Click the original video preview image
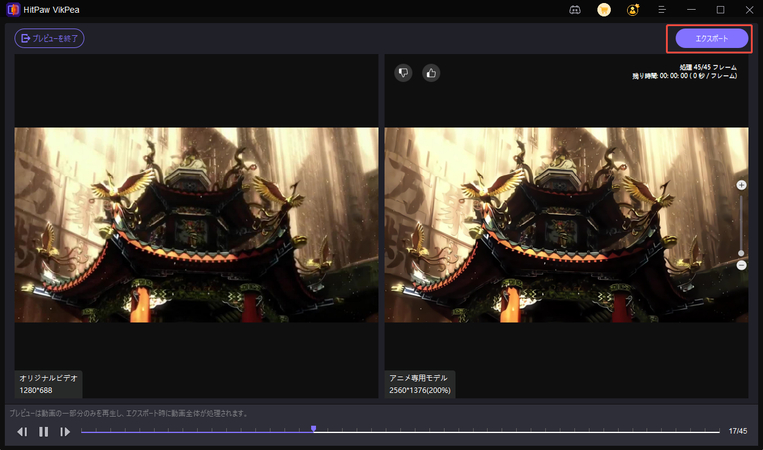 (x=196, y=225)
